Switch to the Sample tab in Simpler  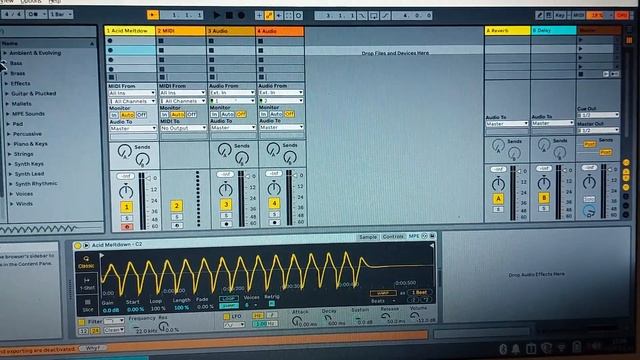[367, 237]
